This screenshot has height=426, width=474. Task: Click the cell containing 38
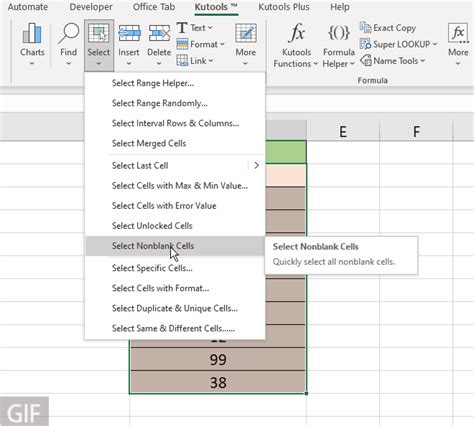click(218, 382)
